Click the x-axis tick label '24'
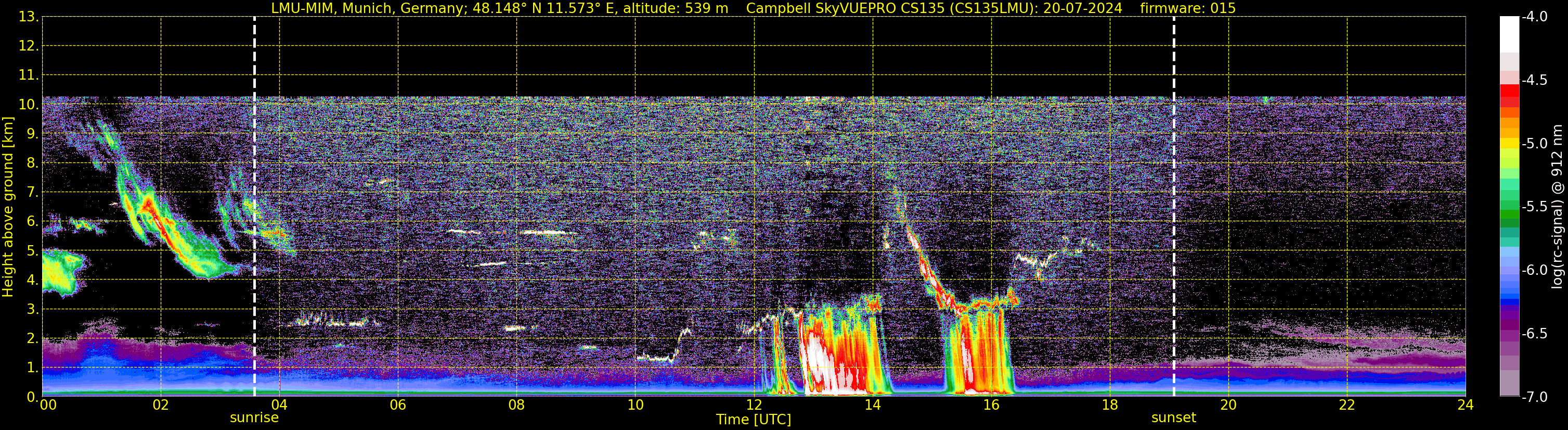The width and height of the screenshot is (1568, 430). click(1465, 405)
